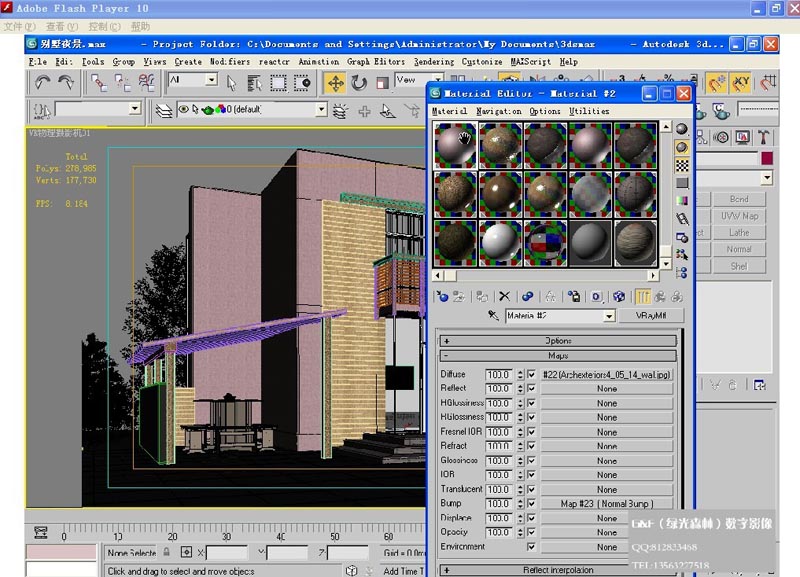Click the Reflect map None button

pyautogui.click(x=607, y=389)
